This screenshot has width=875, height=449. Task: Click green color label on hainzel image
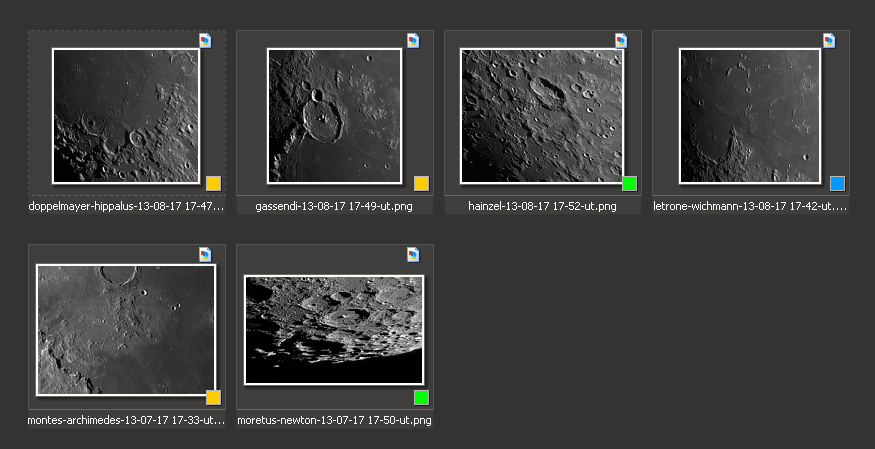629,183
